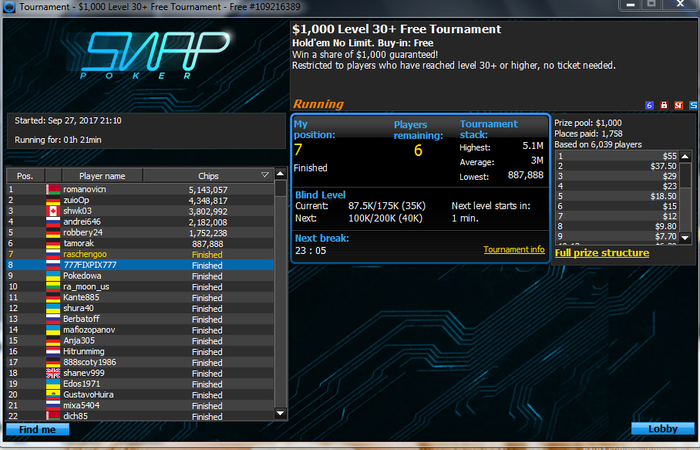Click first place prize $55 row
Viewport: 700px width, 450px height.
pyautogui.click(x=617, y=156)
